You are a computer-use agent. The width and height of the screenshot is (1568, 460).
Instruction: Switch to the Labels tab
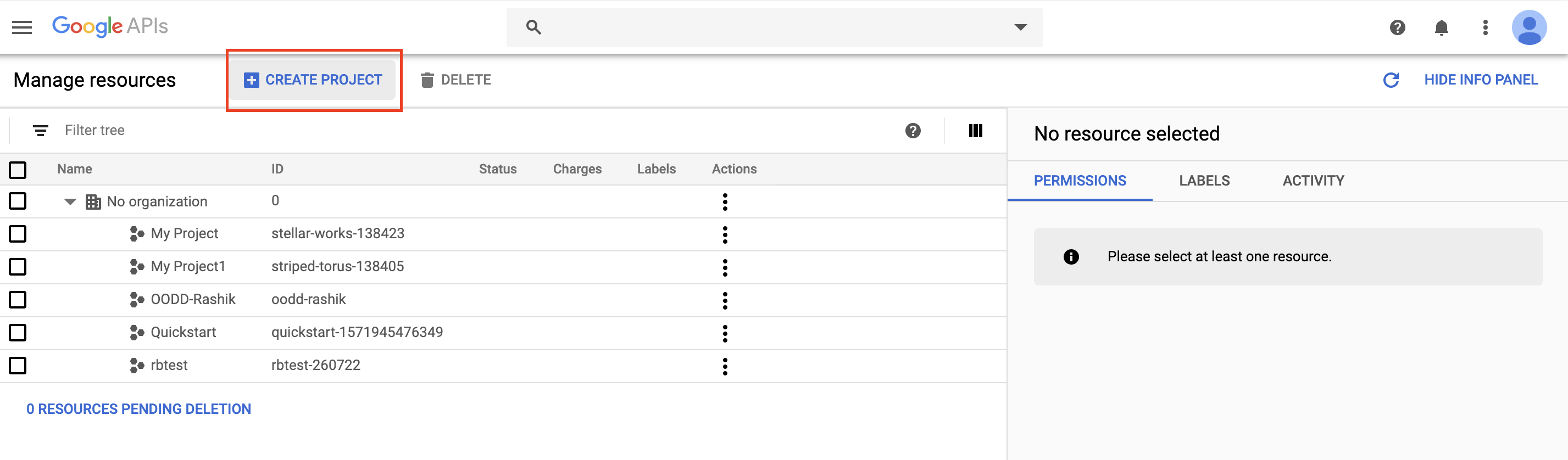pyautogui.click(x=1204, y=181)
